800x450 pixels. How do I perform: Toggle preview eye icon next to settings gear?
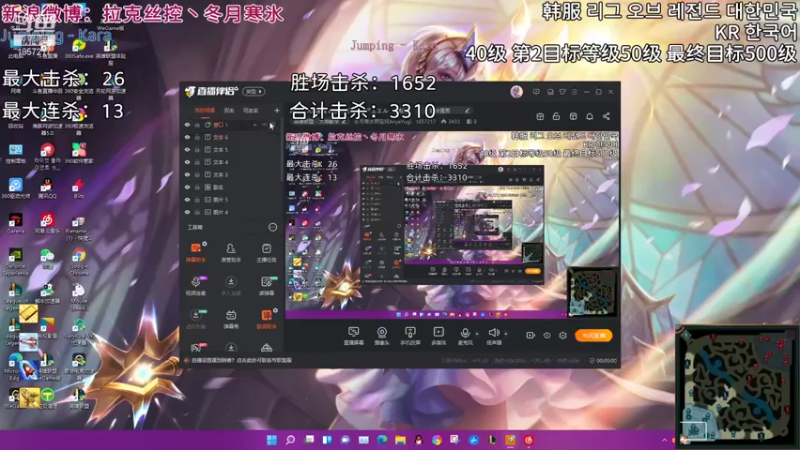[547, 335]
